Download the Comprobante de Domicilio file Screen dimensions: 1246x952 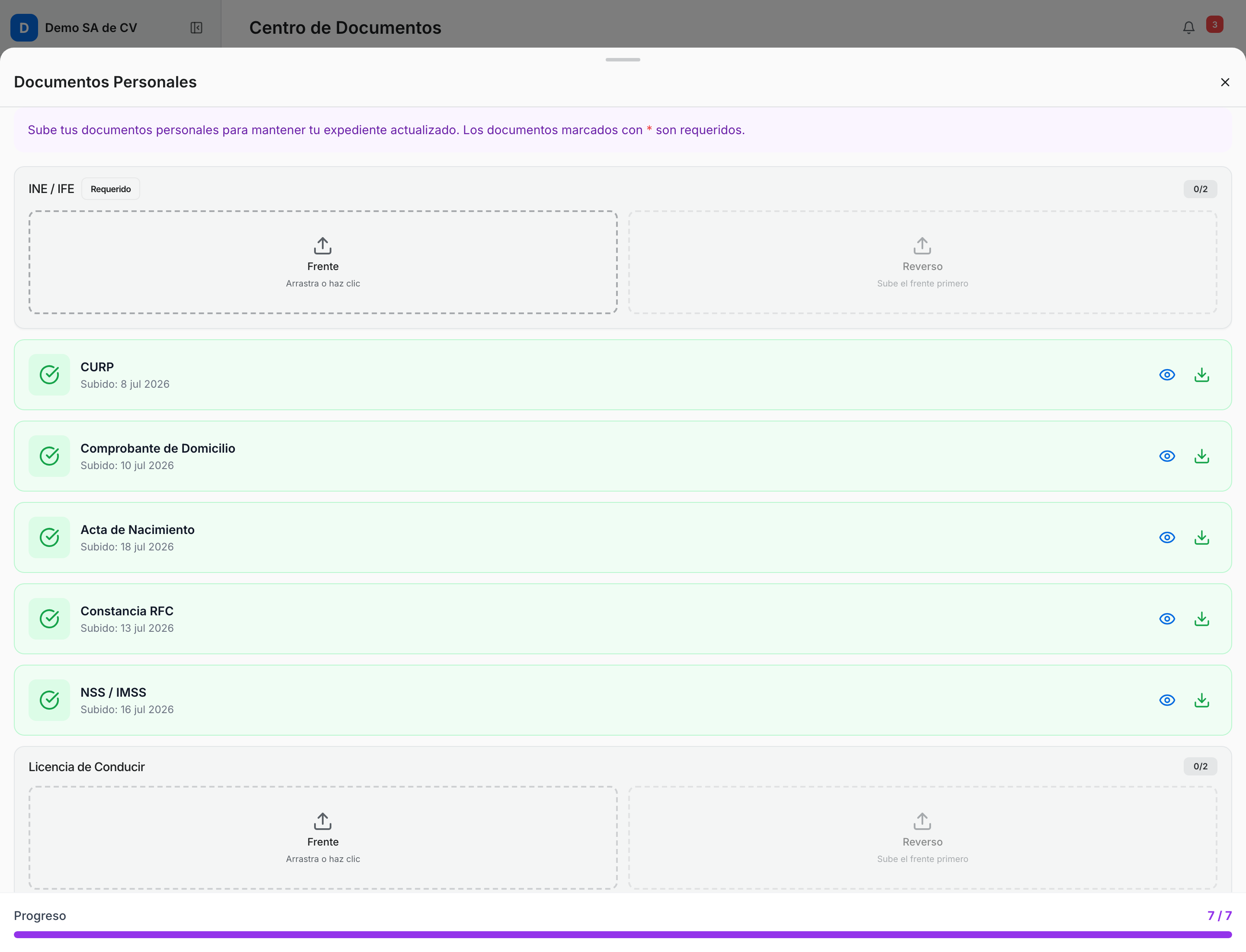[x=1201, y=456]
